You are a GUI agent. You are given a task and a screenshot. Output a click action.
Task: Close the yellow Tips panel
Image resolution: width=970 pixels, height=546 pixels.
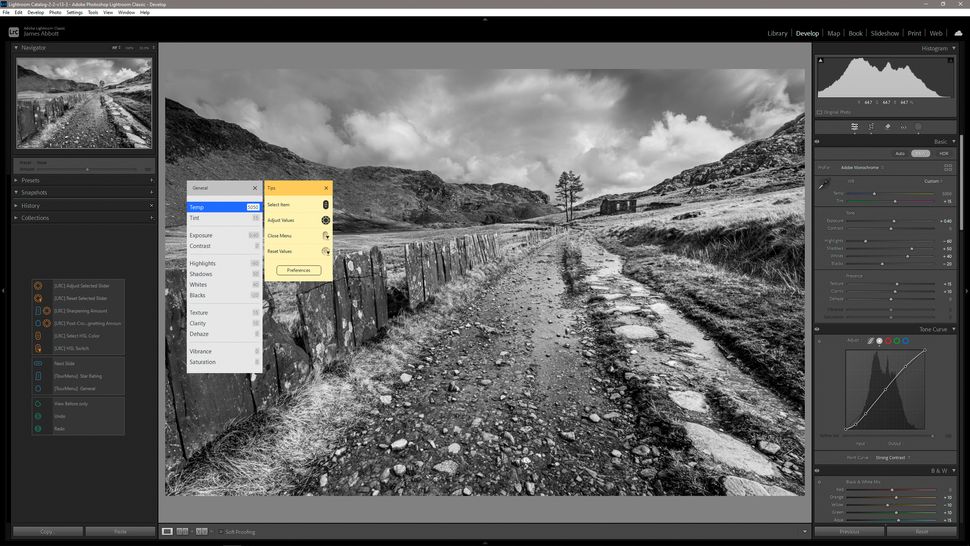[x=325, y=188]
